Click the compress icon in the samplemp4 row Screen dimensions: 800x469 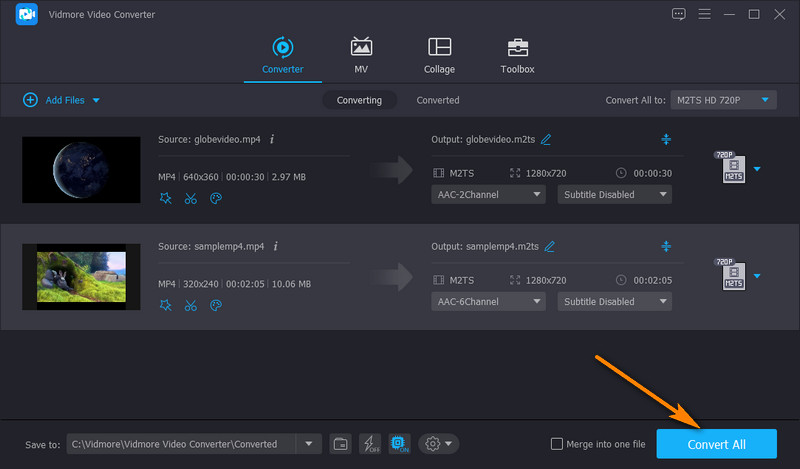click(666, 246)
